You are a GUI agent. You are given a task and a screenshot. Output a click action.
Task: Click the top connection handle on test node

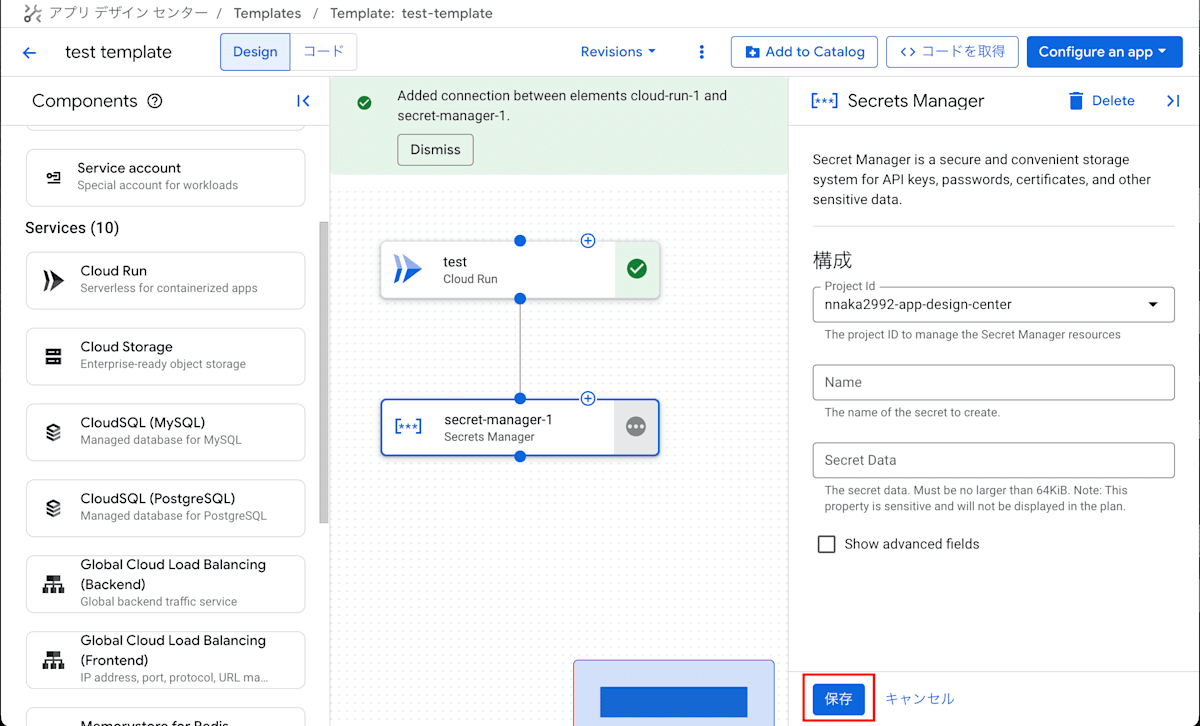520,241
